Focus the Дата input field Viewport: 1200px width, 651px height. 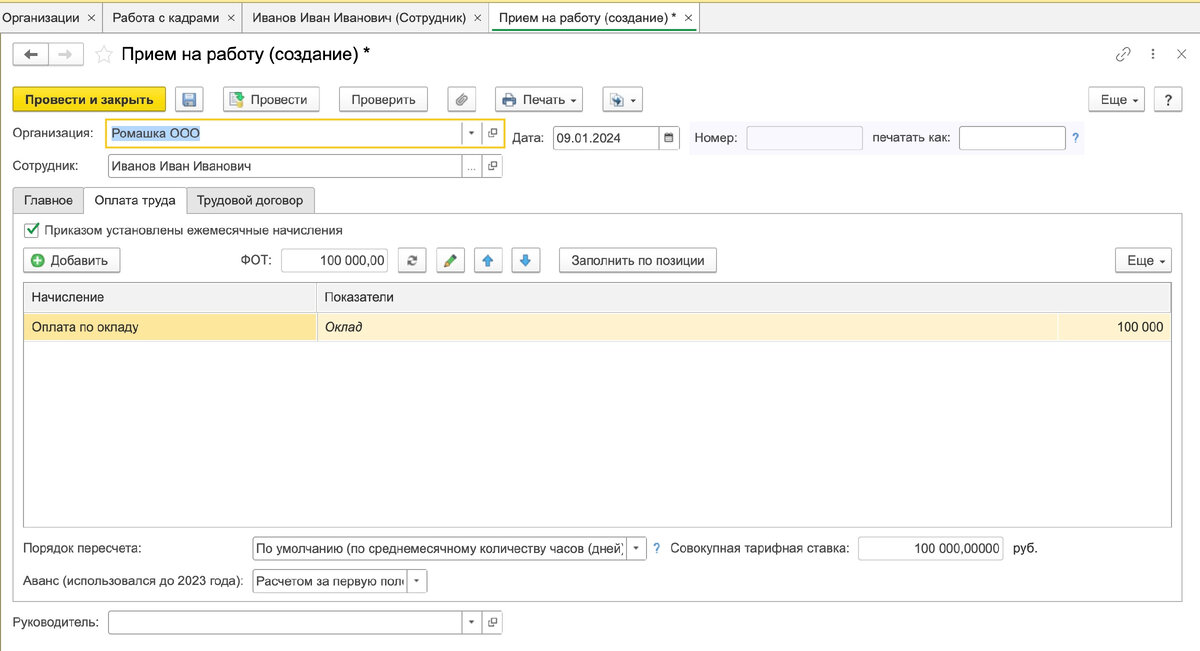tap(606, 138)
